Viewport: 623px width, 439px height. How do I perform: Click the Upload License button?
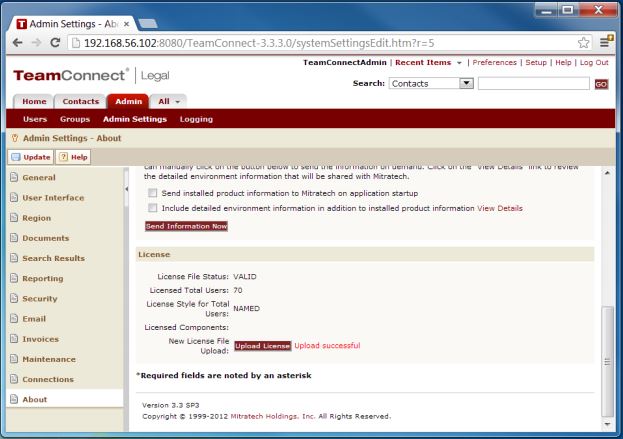coord(263,345)
